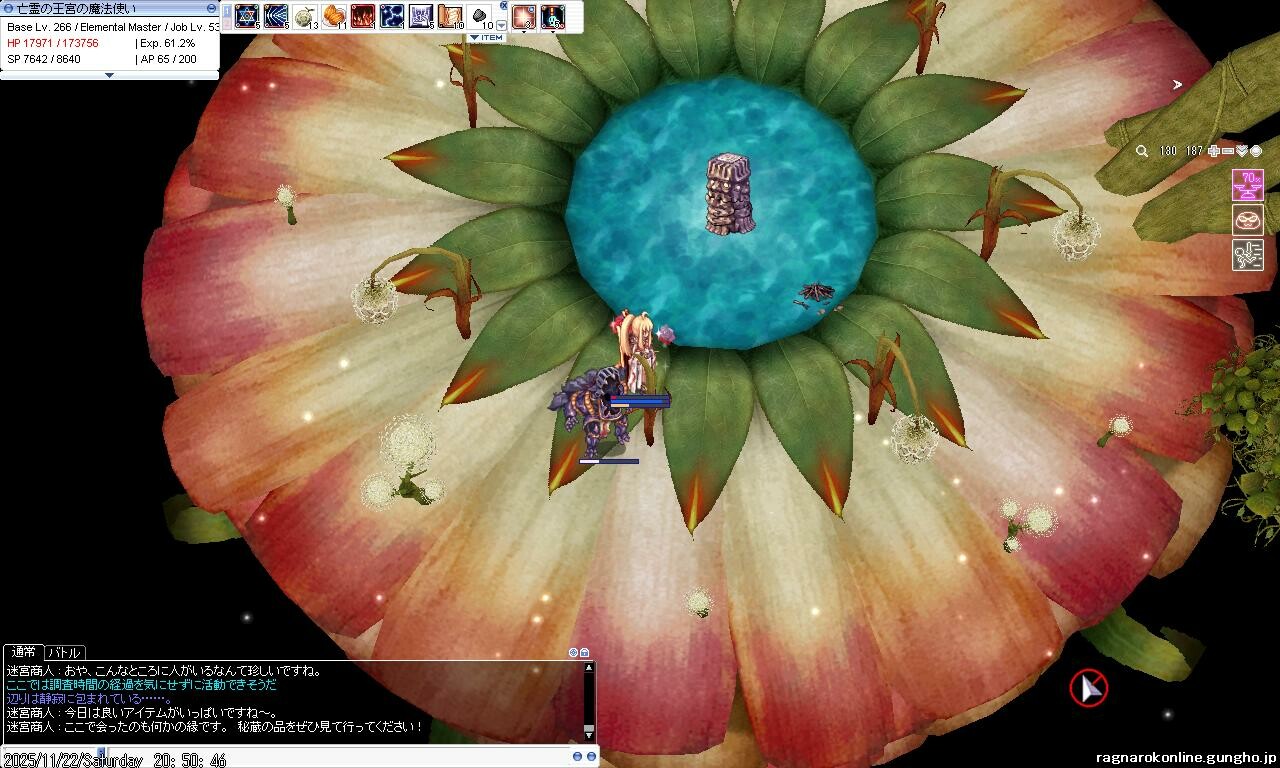Expand the hotbar small dropdown arrow
Viewport: 1280px width, 768px height.
(x=502, y=25)
